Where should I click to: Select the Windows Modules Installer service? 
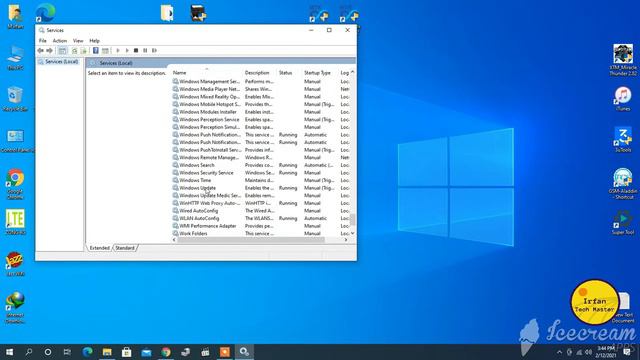(x=261, y=112)
